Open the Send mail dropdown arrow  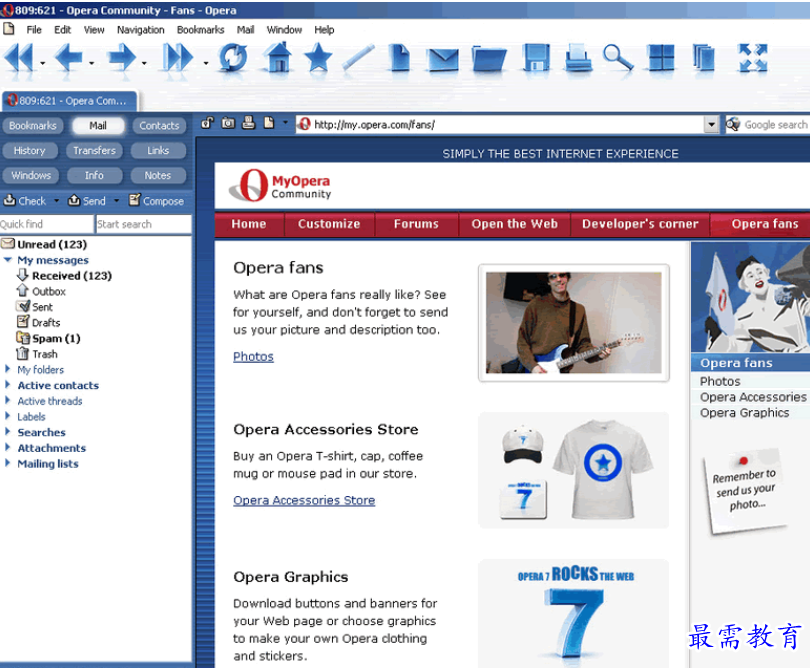(x=116, y=200)
